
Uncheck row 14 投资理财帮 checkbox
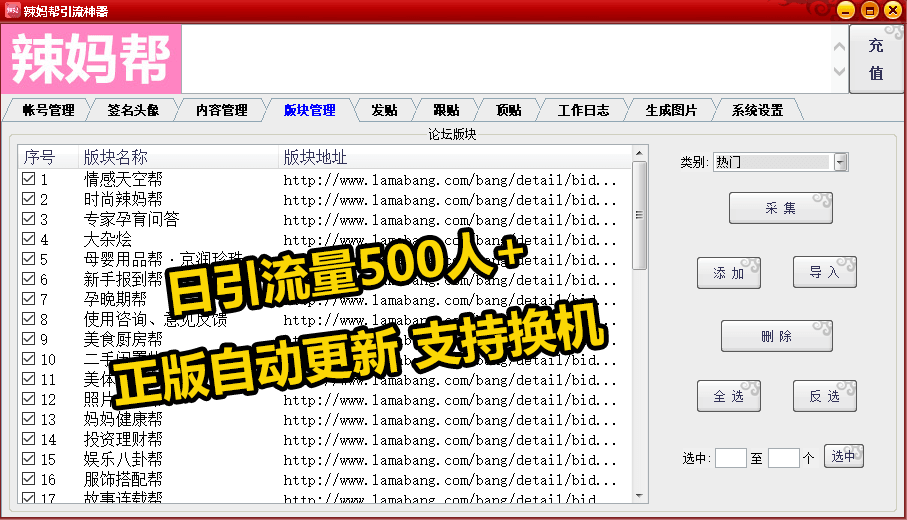pyautogui.click(x=28, y=438)
